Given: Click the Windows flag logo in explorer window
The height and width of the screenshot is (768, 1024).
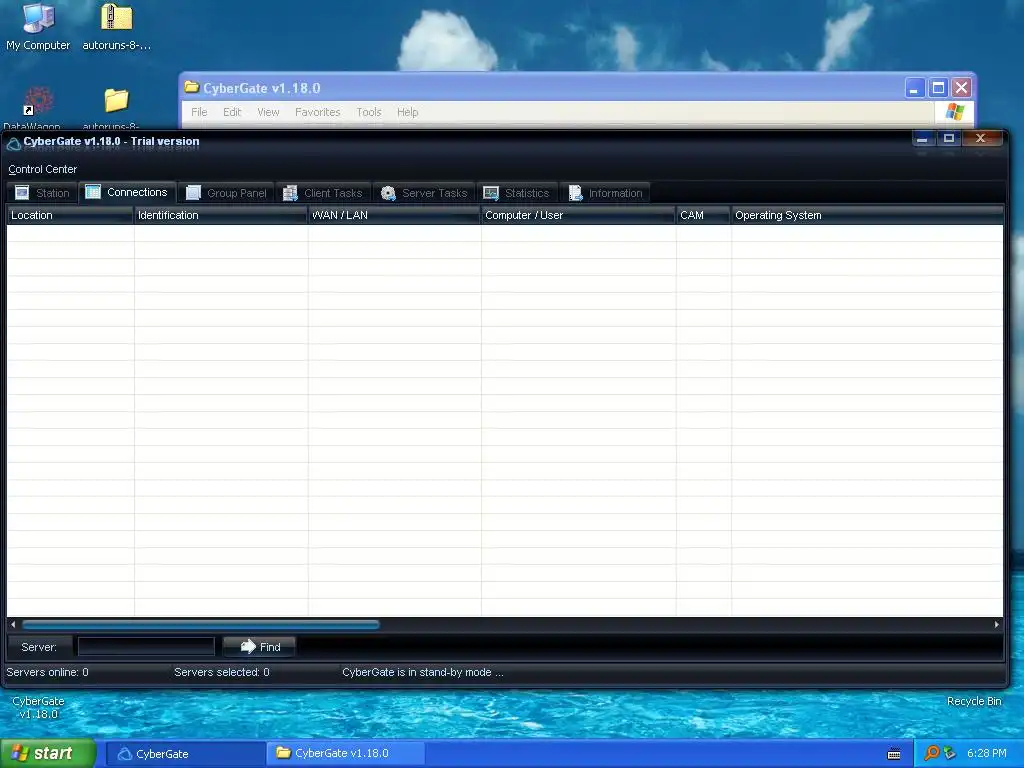Looking at the screenshot, I should [x=955, y=112].
